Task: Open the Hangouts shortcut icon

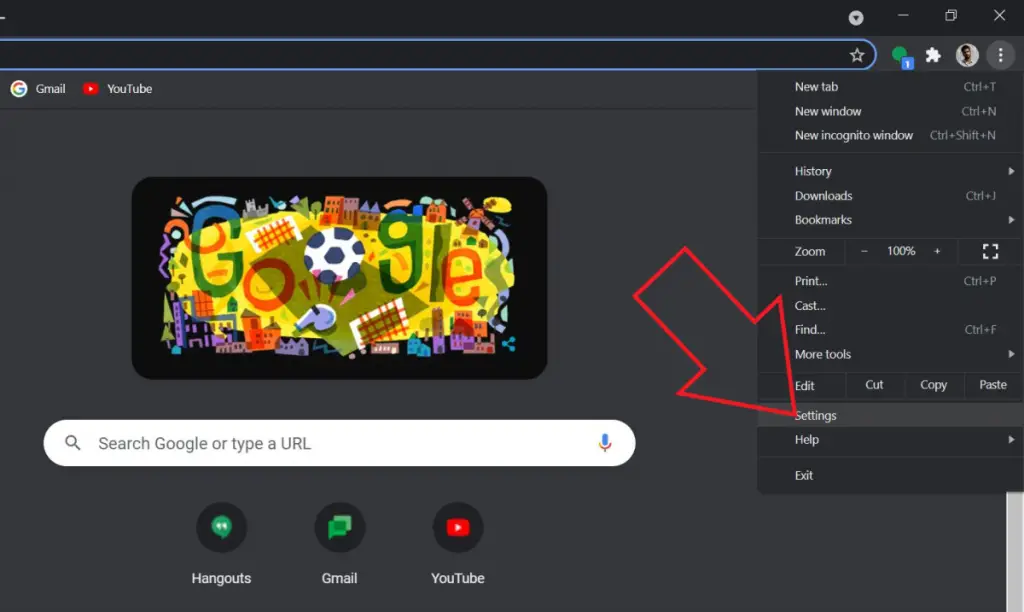Action: [221, 527]
